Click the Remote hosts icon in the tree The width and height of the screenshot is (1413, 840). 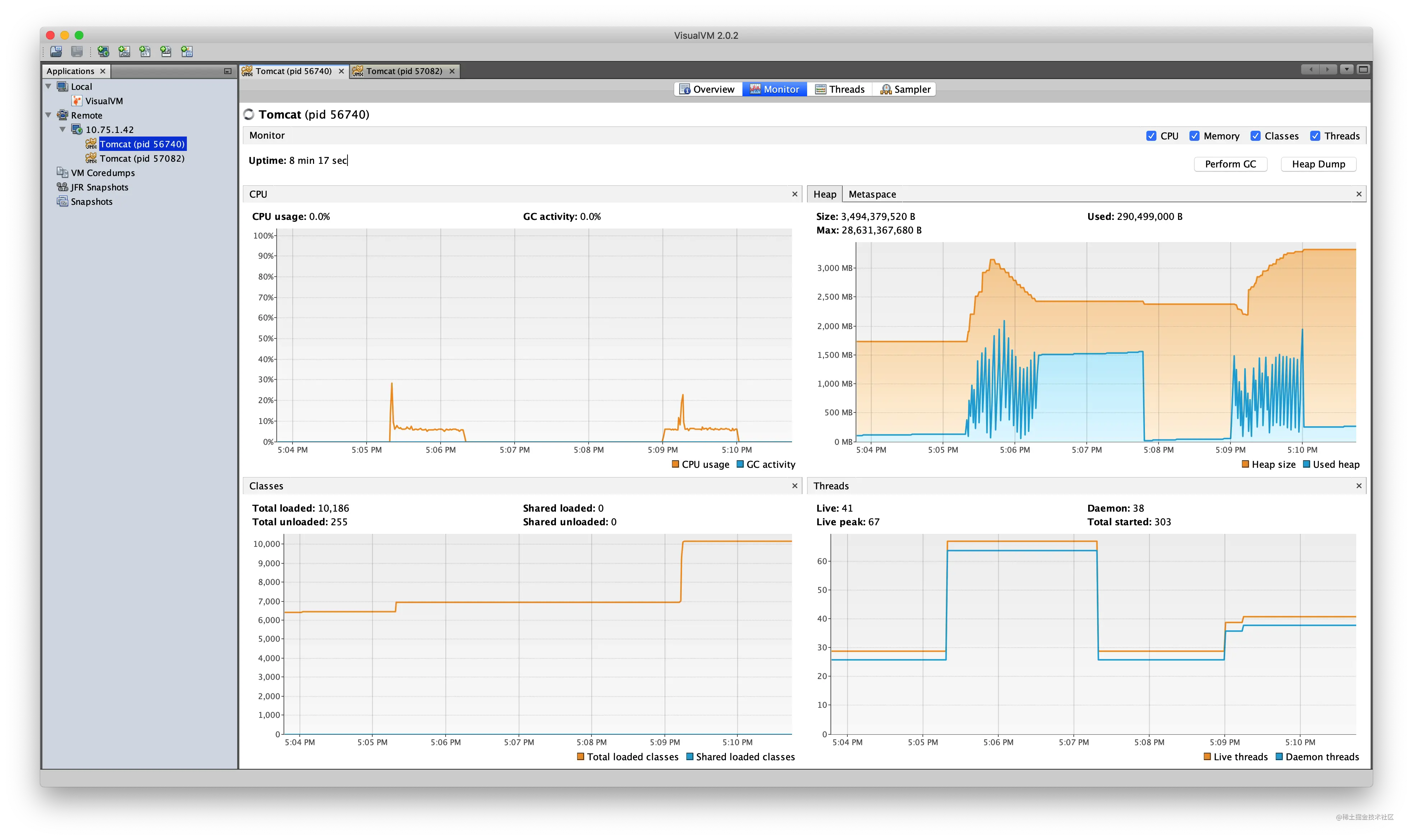pos(62,115)
